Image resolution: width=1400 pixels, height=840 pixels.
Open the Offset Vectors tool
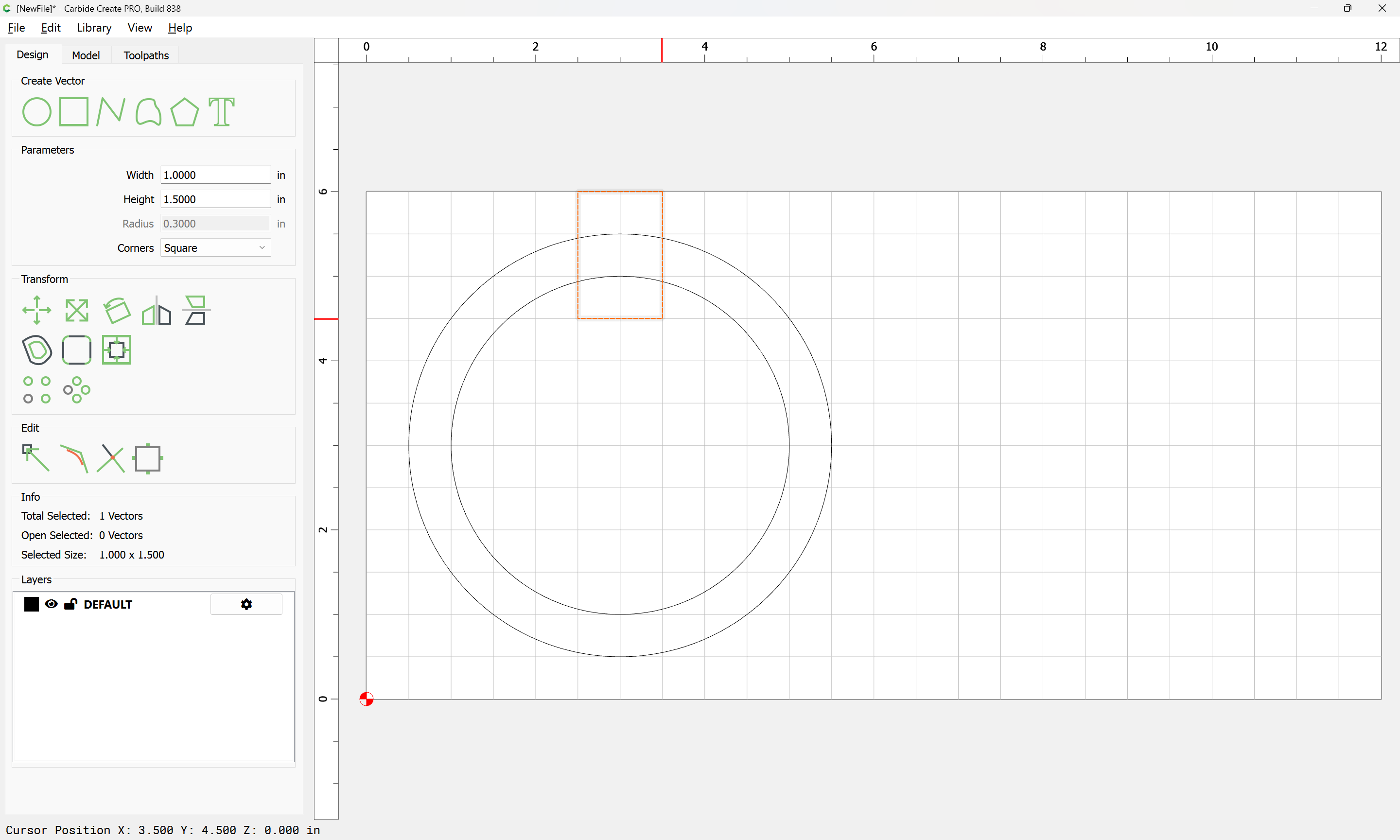coord(36,350)
